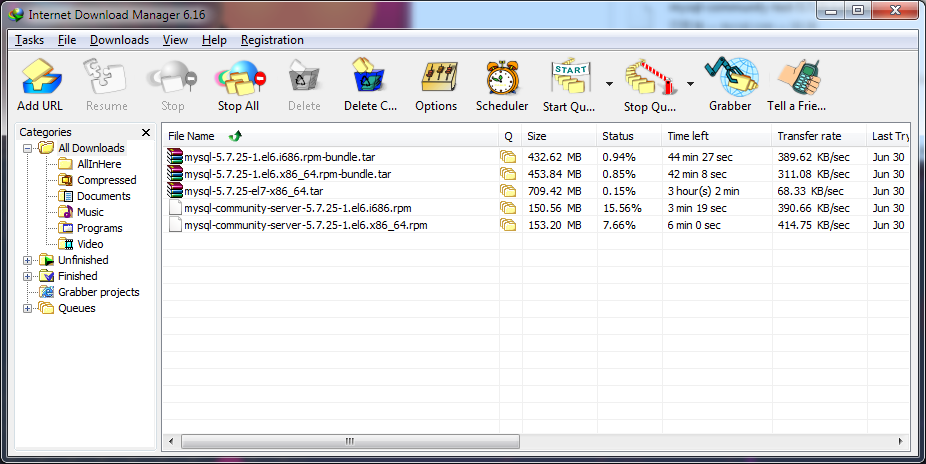Screen dimensions: 926x464
Task: Sort by the Status column header
Action: [x=629, y=136]
